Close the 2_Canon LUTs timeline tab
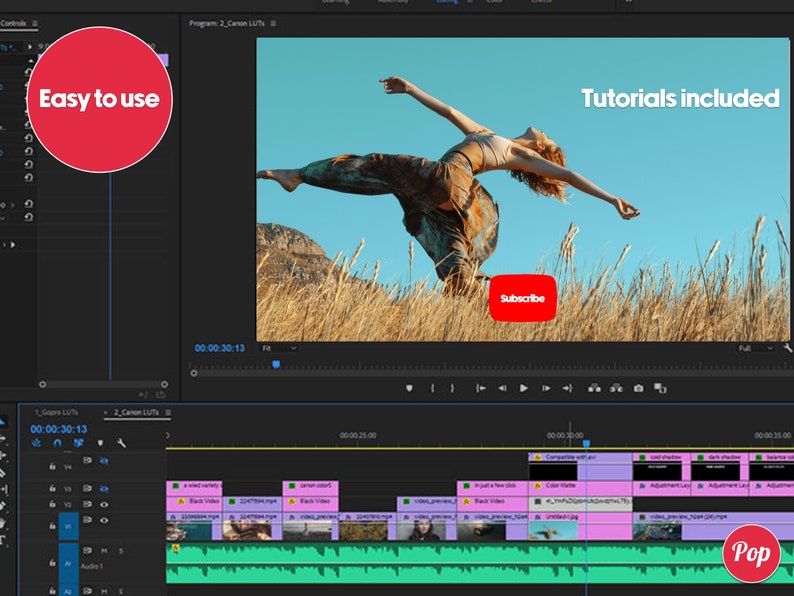This screenshot has height=596, width=794. (106, 412)
